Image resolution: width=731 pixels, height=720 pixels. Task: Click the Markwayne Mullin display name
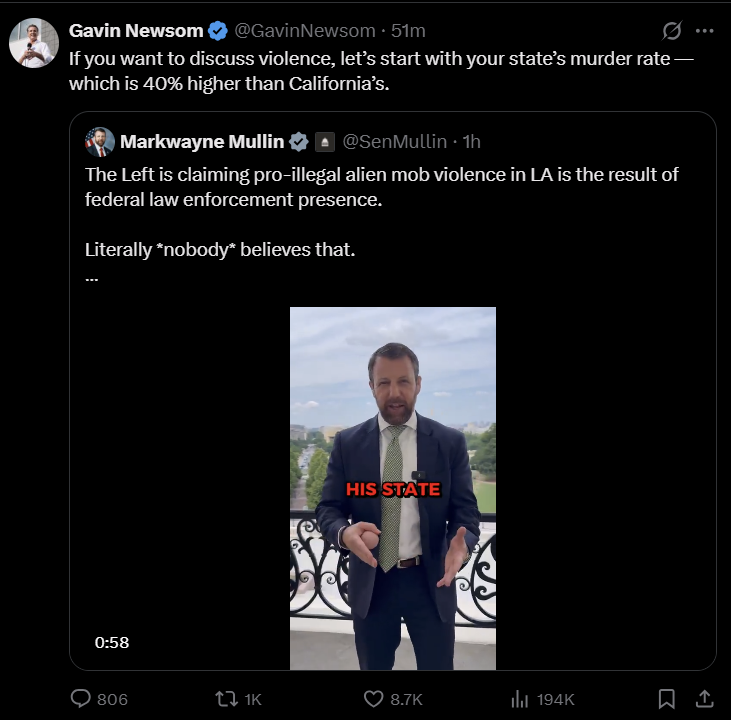click(202, 141)
